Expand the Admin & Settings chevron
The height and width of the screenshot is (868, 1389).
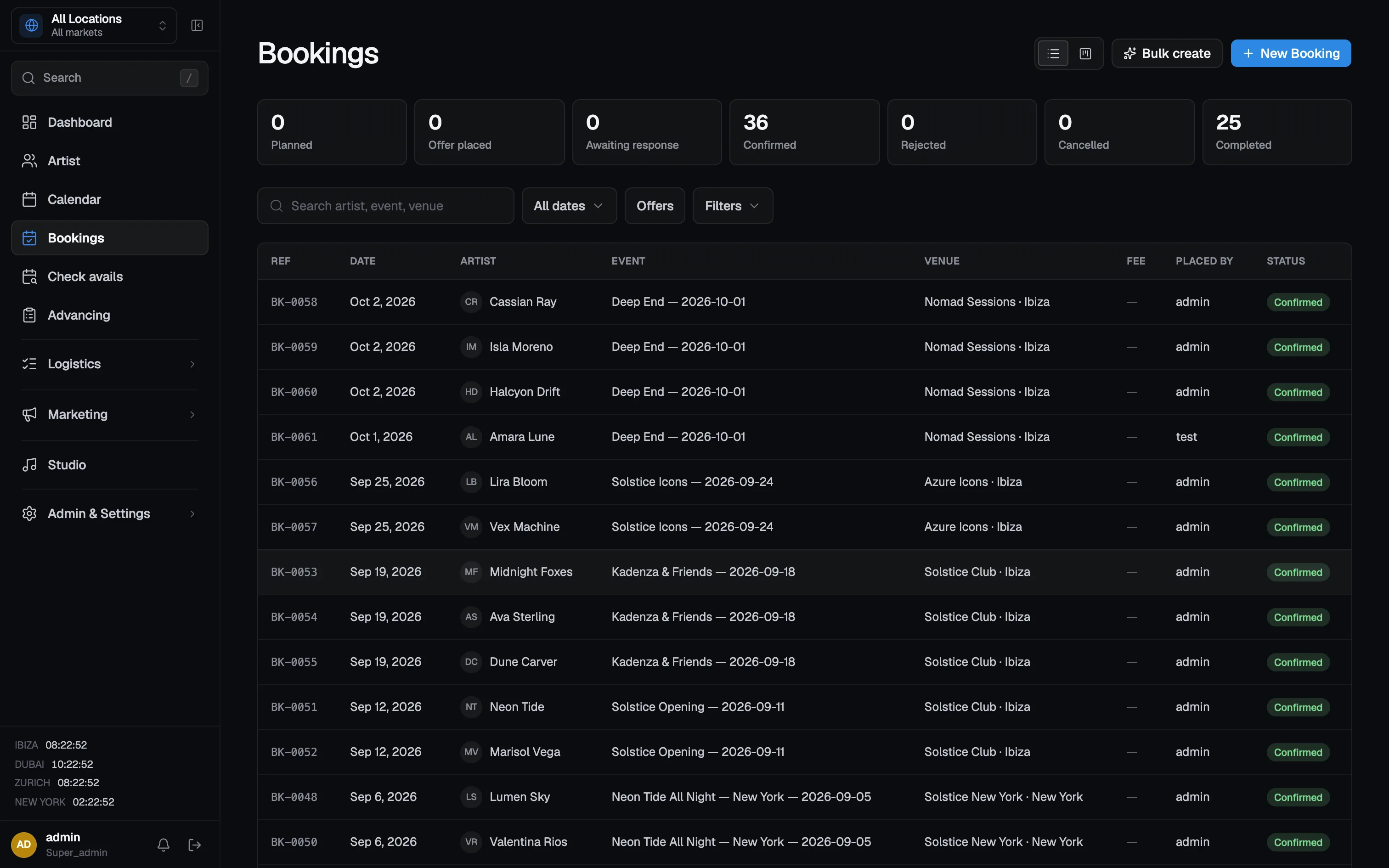tap(192, 514)
